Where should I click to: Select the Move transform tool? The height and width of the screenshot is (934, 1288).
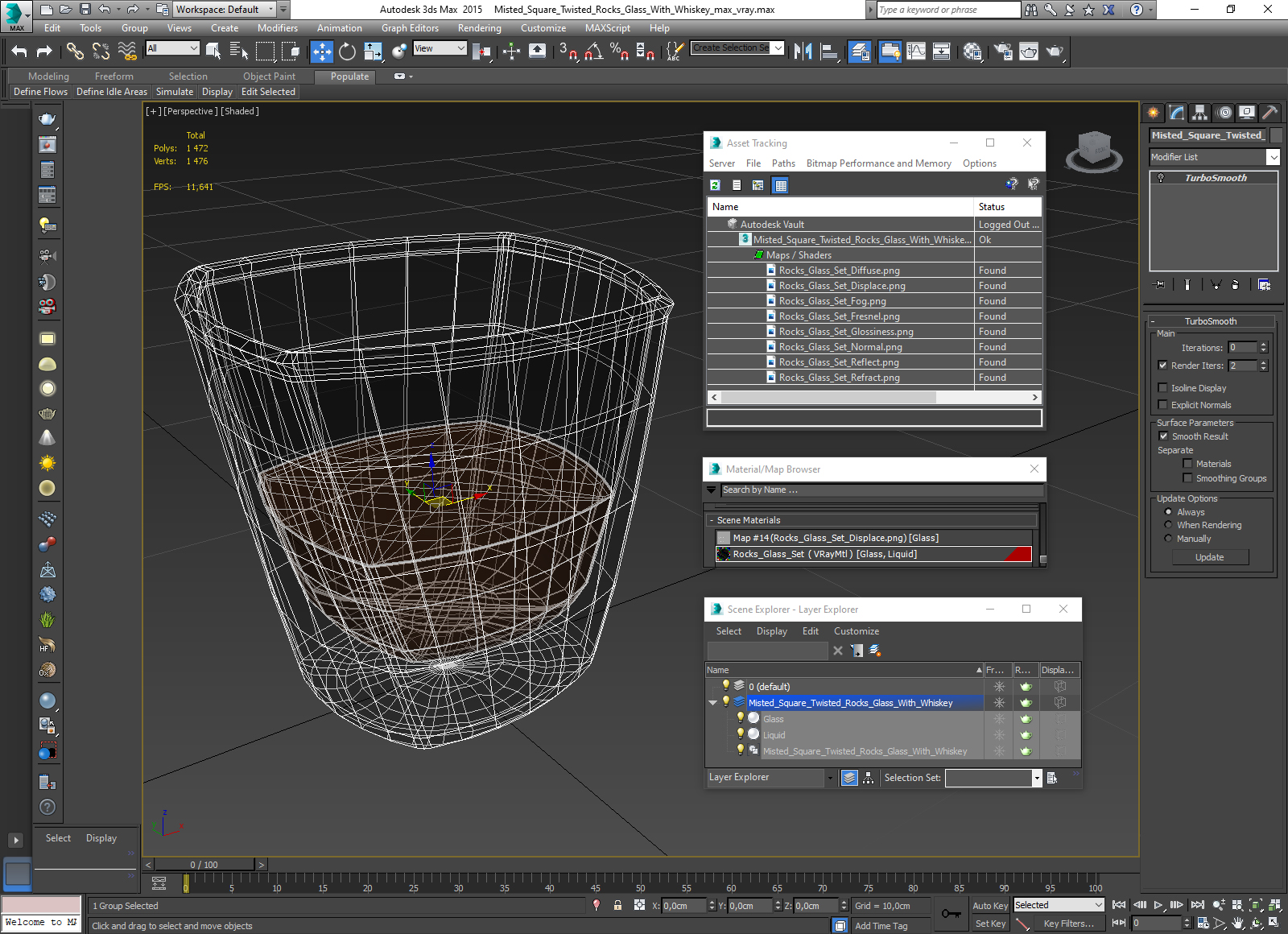(x=321, y=52)
